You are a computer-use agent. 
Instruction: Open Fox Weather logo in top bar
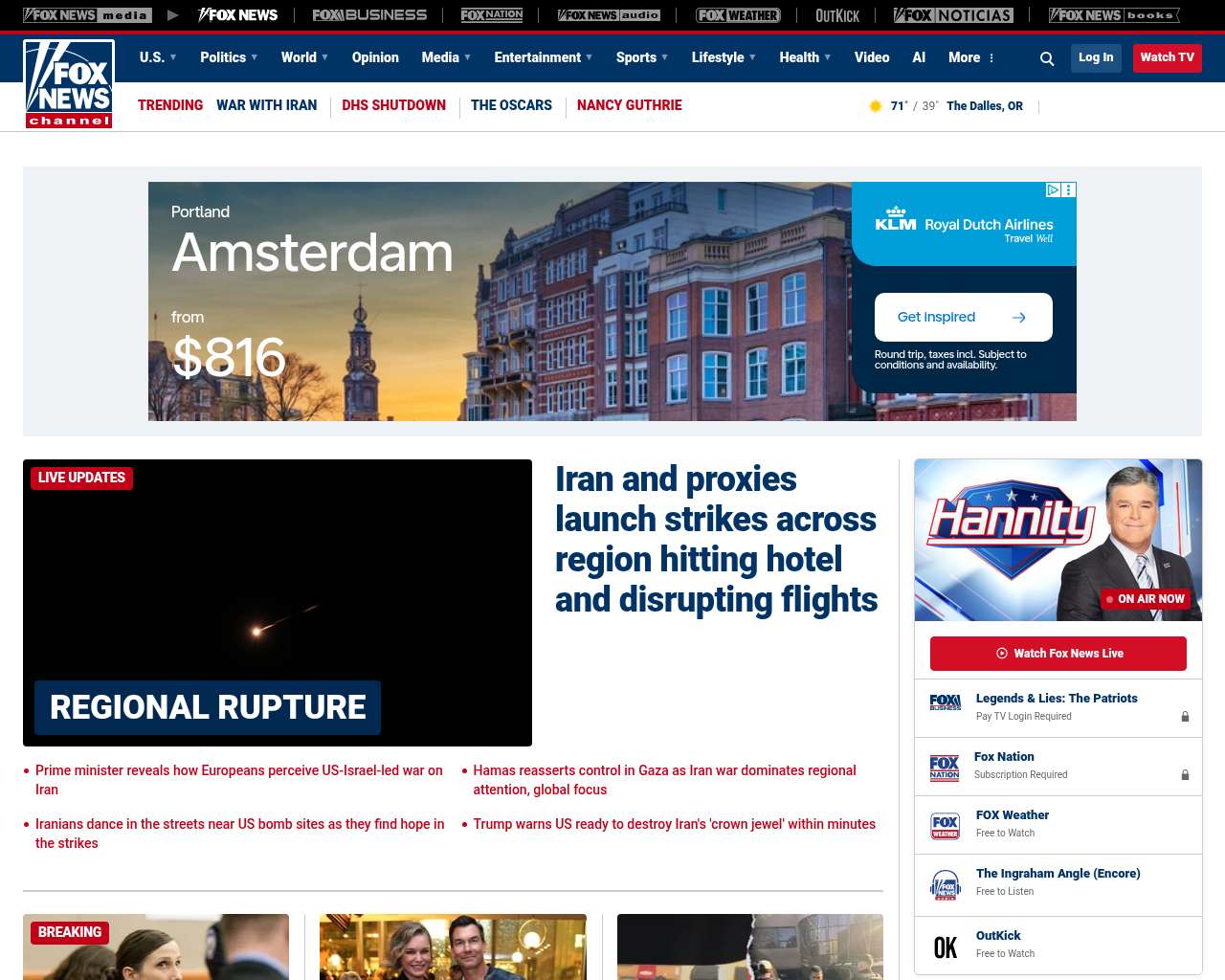click(738, 15)
